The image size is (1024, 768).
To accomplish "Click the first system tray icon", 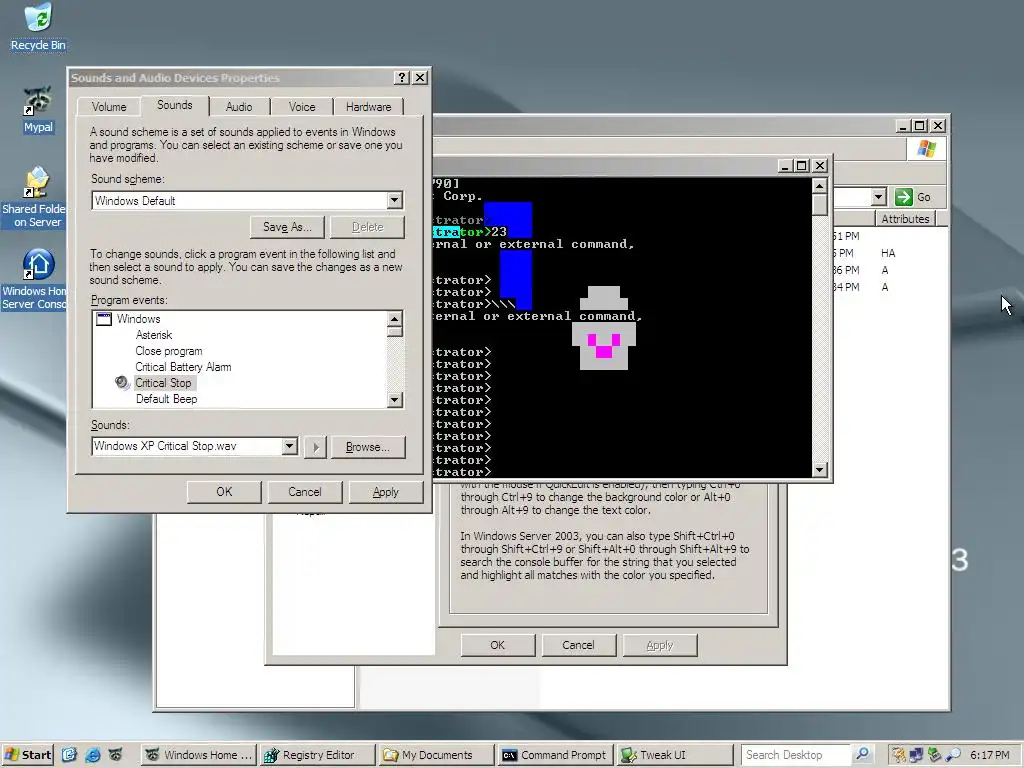I will click(899, 754).
